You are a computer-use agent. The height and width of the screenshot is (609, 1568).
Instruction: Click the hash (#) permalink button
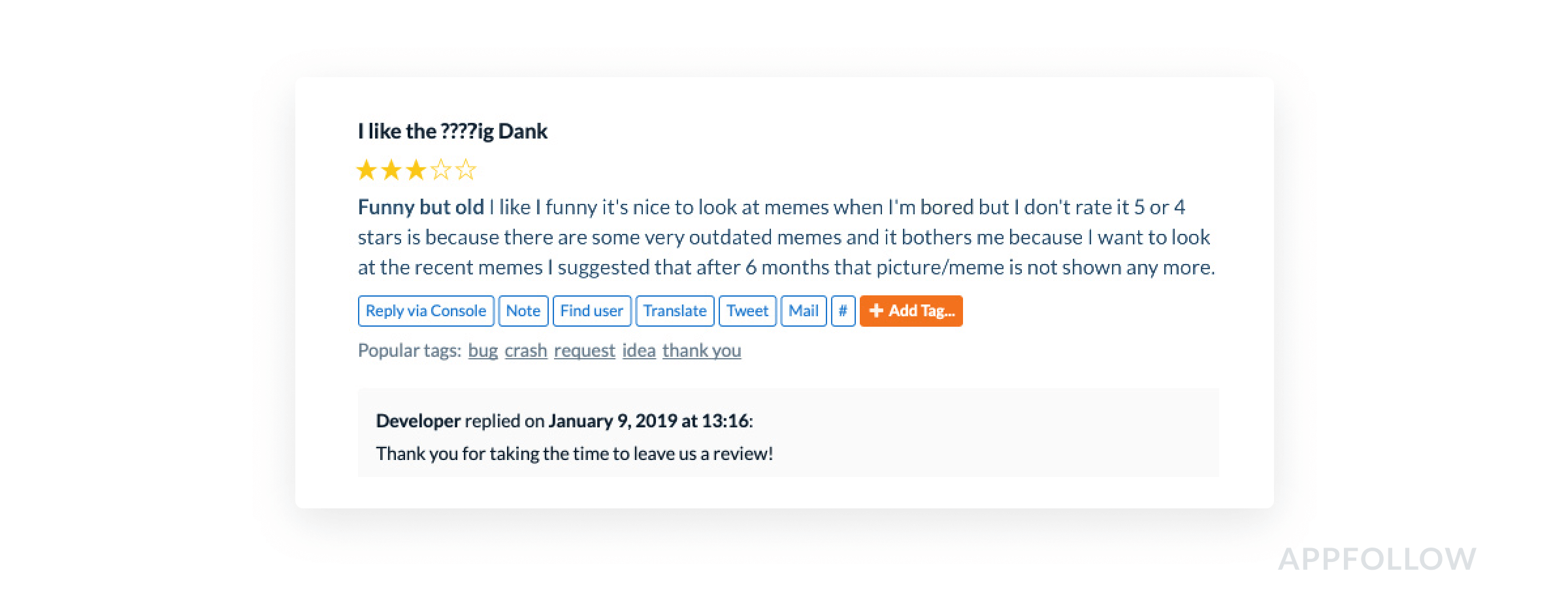[843, 311]
